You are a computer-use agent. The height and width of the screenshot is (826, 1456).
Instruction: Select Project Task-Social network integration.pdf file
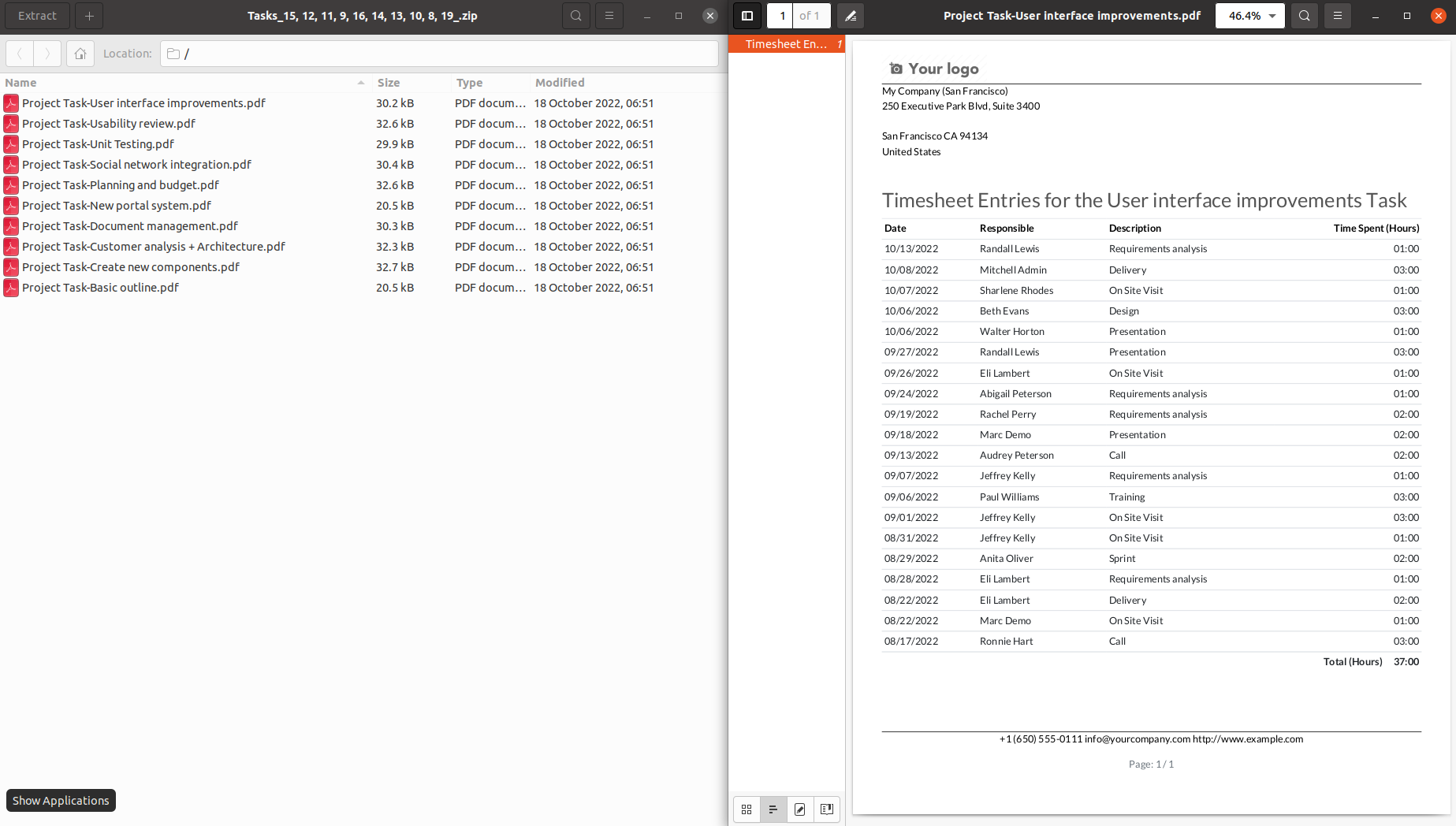tap(136, 165)
